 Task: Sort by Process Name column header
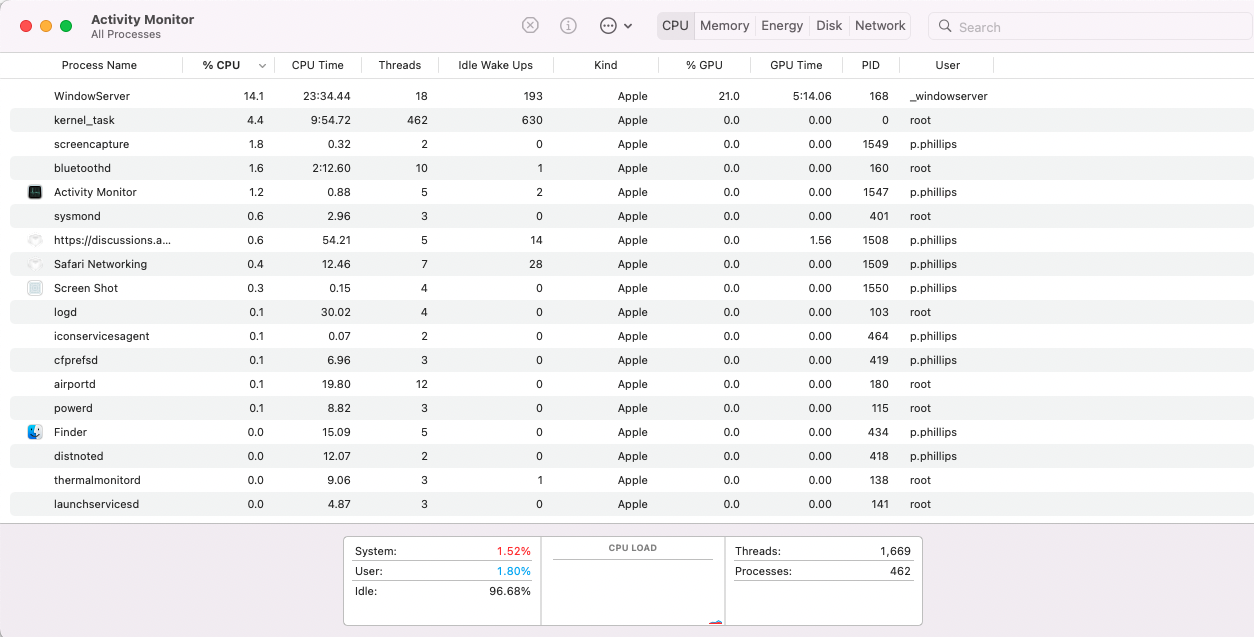[99, 65]
